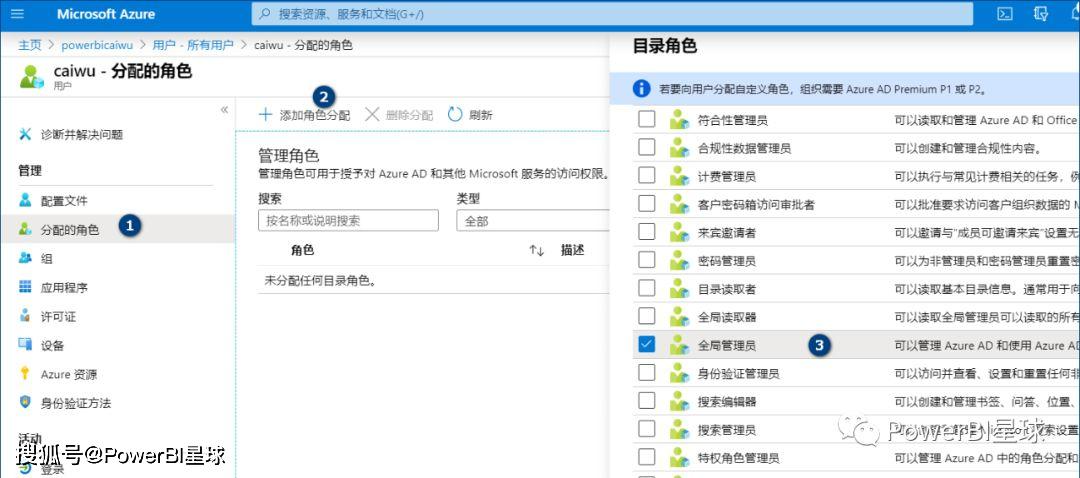
Task: Click the diagnose wrench icon
Action: (25, 134)
